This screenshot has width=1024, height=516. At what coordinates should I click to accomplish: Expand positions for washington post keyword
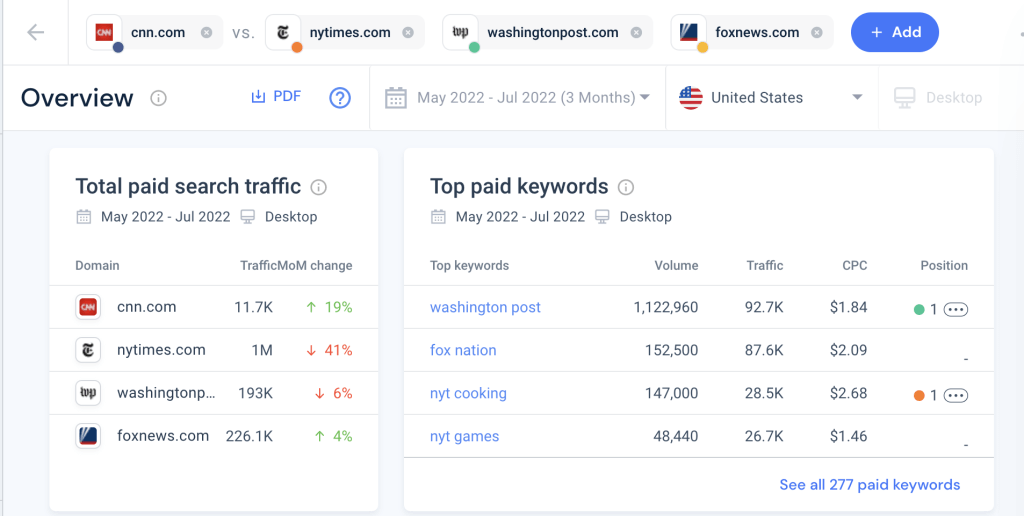(956, 310)
